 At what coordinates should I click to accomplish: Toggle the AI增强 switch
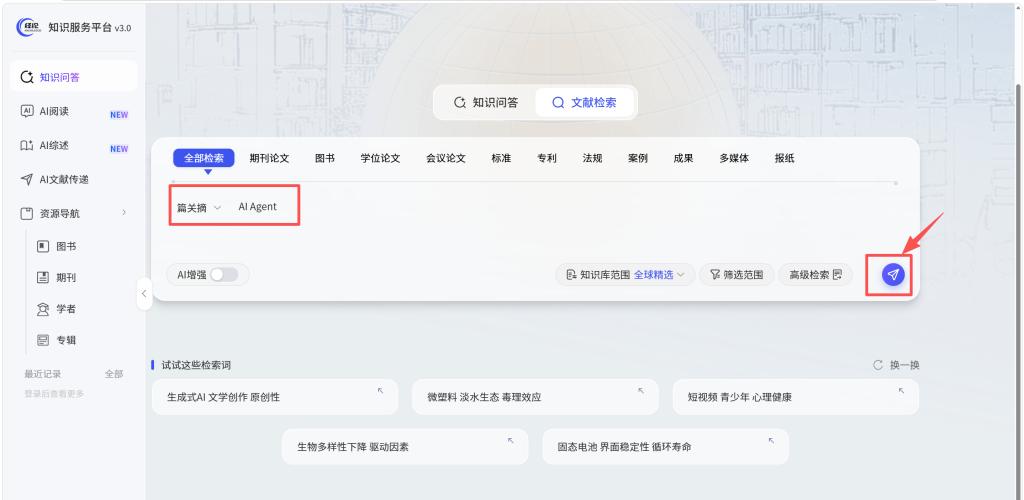tap(224, 275)
